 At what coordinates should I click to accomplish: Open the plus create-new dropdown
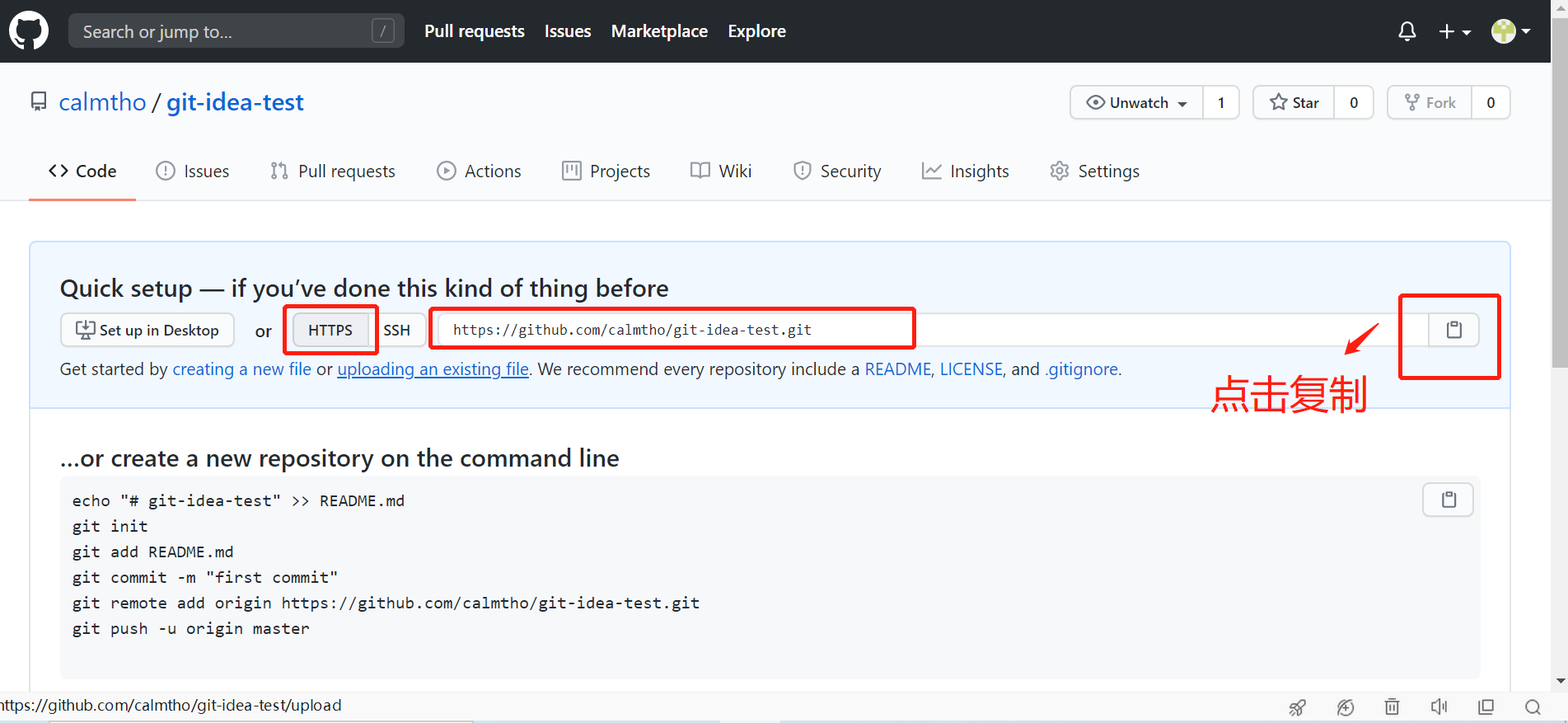click(x=1455, y=31)
